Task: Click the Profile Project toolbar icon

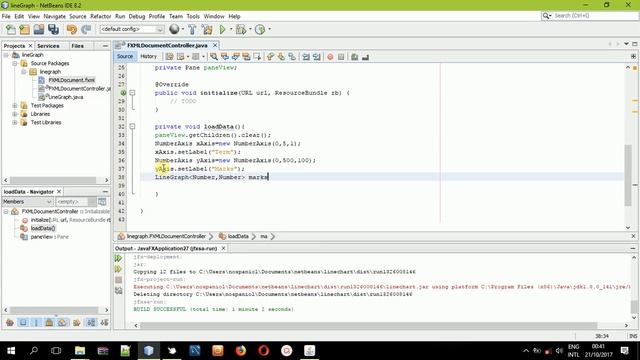Action: coord(260,29)
